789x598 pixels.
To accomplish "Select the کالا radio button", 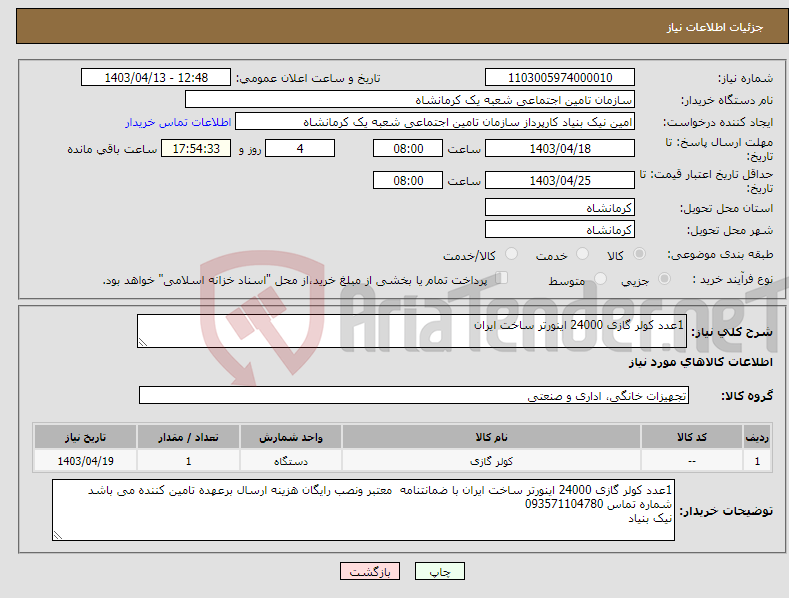I will click(640, 254).
